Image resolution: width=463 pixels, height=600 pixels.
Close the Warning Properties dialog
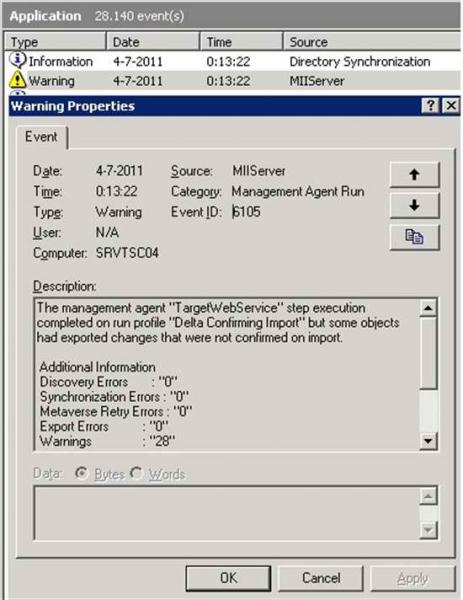451,105
